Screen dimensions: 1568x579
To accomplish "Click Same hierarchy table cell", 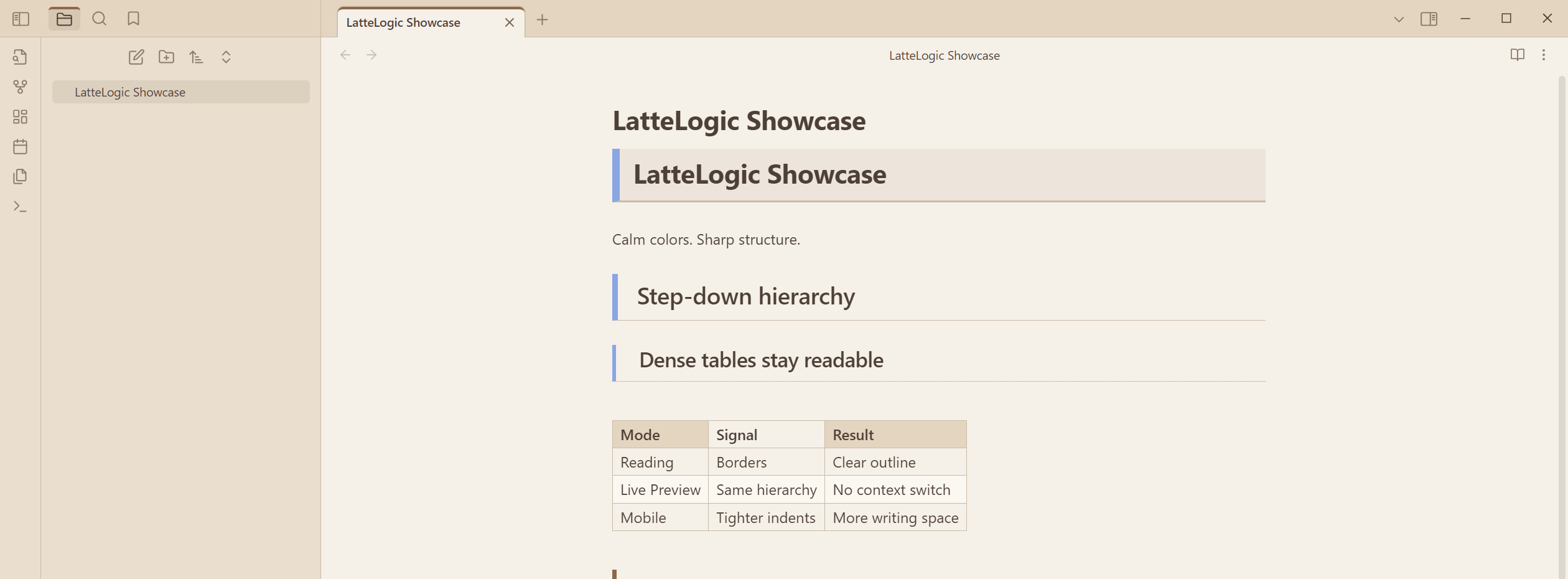I will click(x=767, y=490).
